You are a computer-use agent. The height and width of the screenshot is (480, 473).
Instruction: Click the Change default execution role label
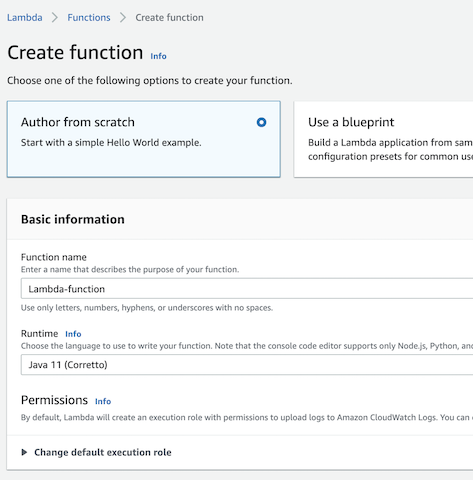coord(103,452)
